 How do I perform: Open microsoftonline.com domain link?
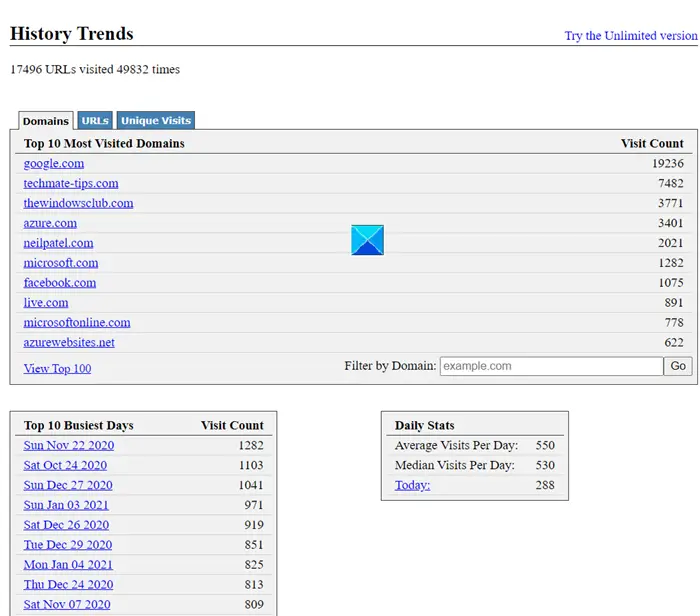click(77, 322)
